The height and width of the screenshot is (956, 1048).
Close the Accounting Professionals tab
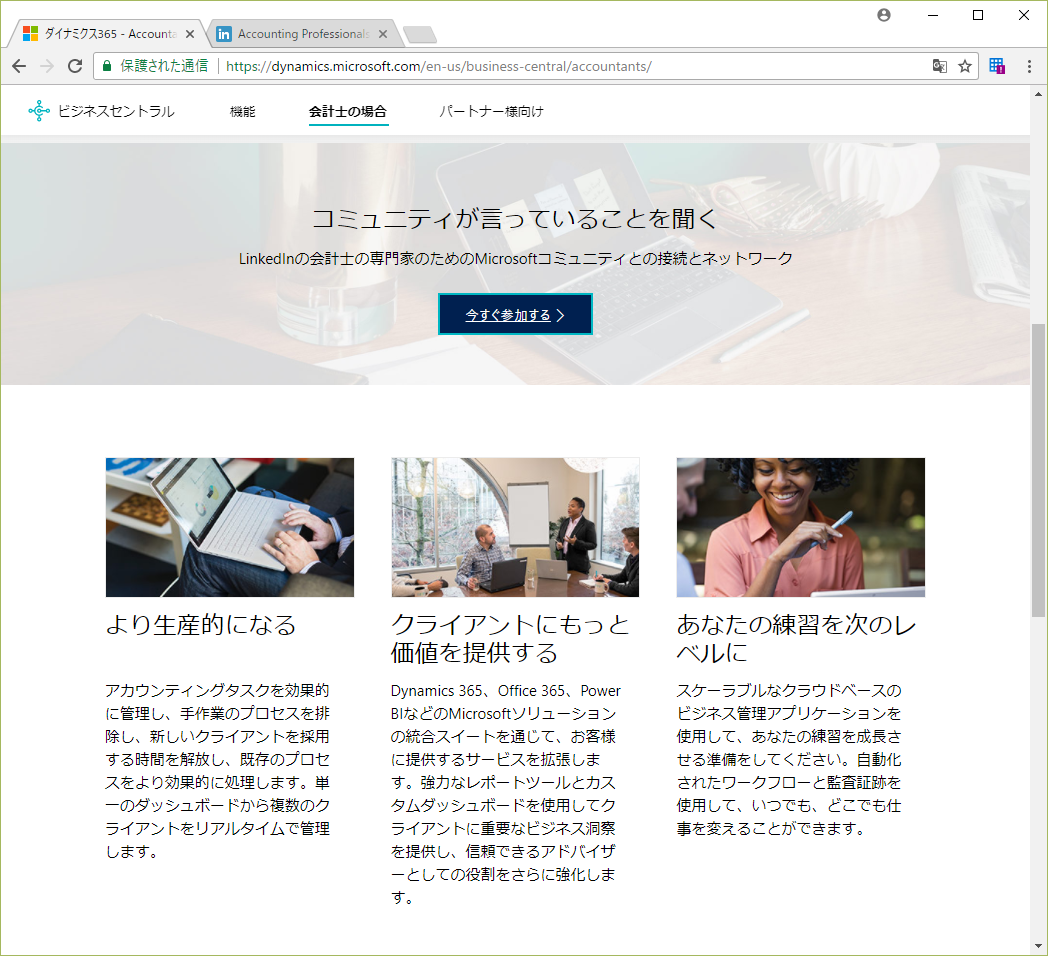(x=383, y=34)
